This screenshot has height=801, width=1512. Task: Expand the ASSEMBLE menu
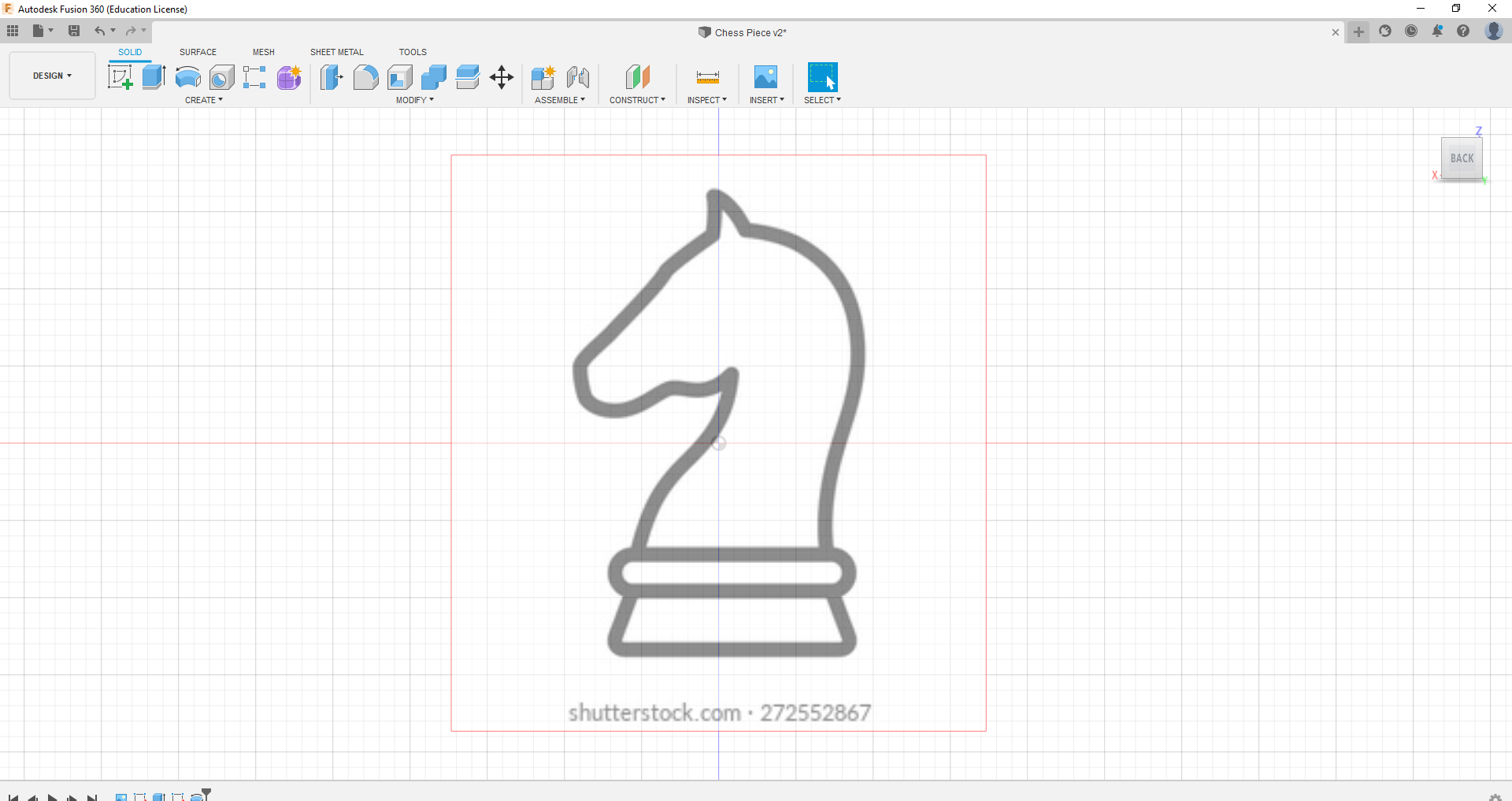tap(560, 100)
